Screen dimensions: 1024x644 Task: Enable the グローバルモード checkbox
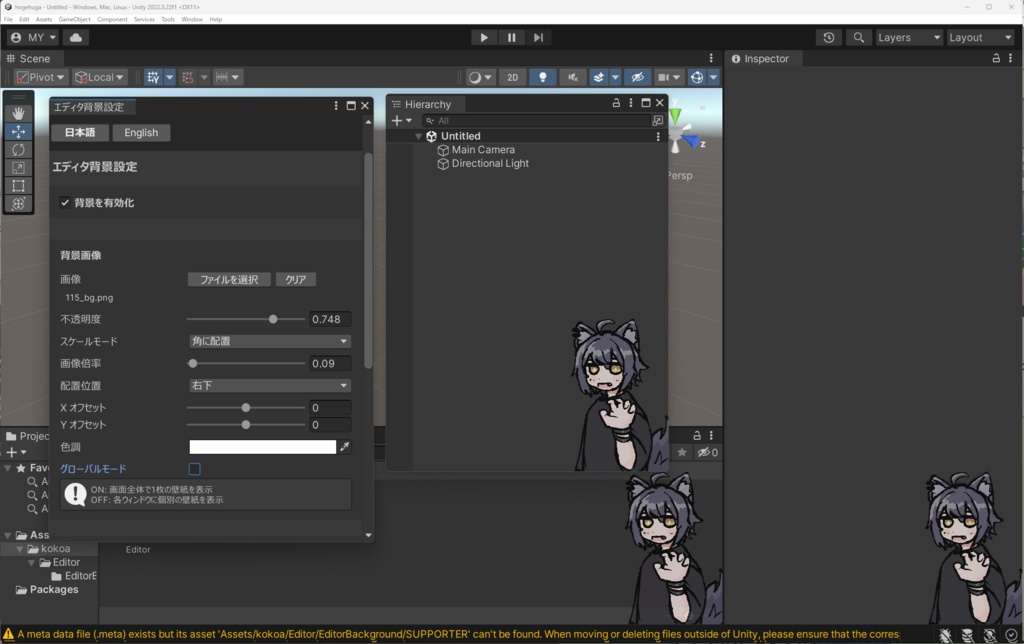194,468
